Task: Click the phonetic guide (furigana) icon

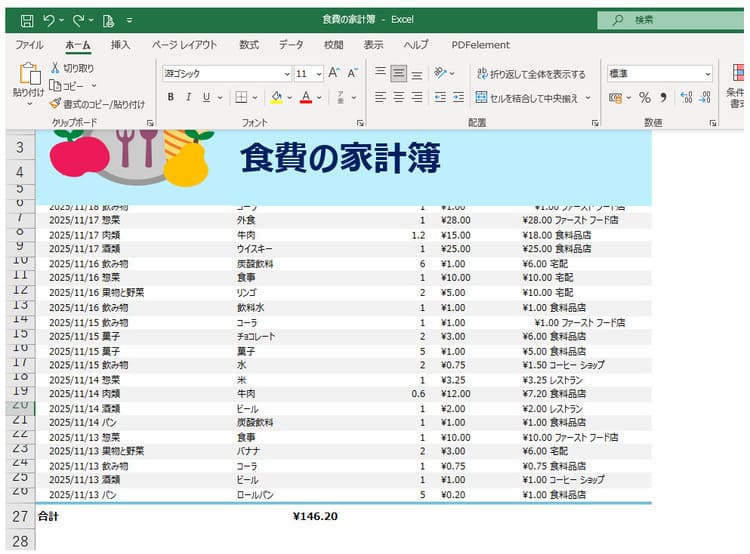Action: (341, 98)
